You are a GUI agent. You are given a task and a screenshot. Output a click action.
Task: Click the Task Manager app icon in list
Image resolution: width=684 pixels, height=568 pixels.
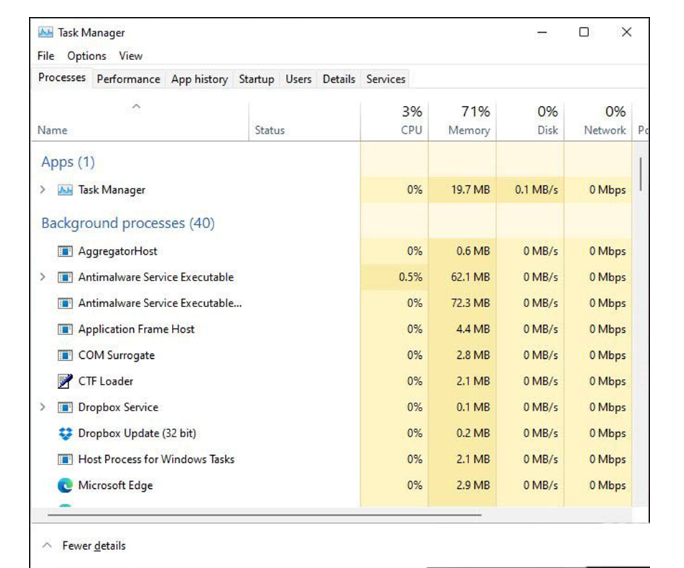pos(65,190)
